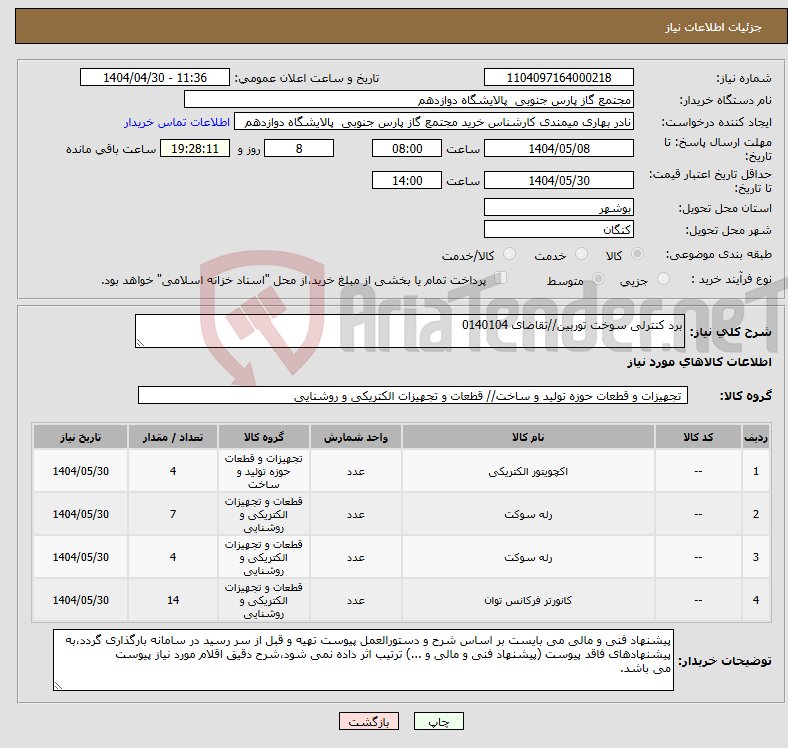
Task: Click the quantity 14 in row 4
Action: coord(173,600)
